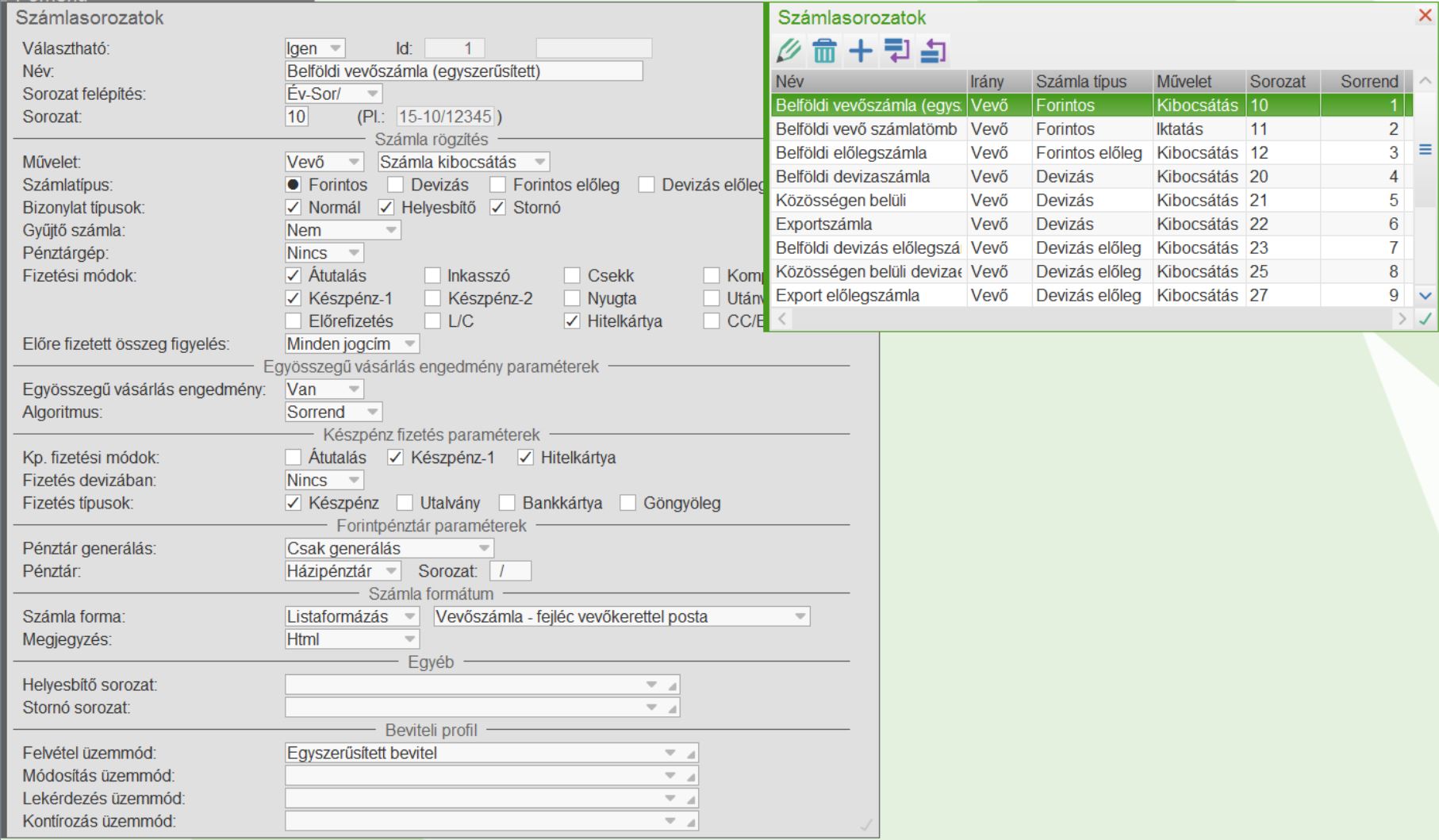Expand the Pénztár generálás dropdown

[x=483, y=549]
